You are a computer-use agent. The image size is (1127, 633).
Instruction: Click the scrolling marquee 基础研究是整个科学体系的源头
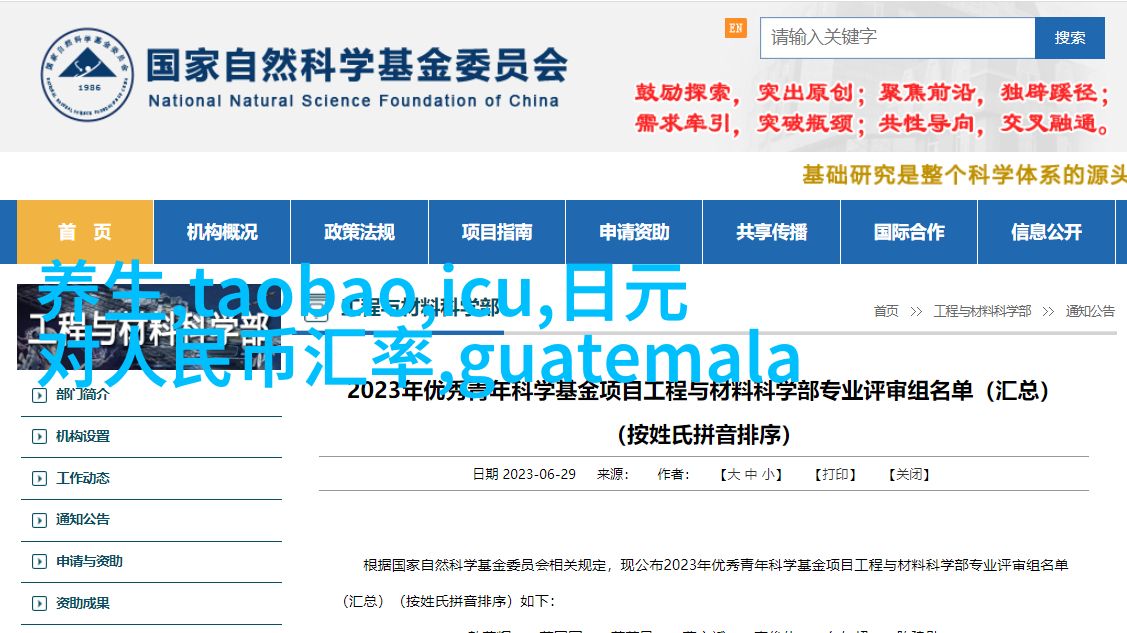964,175
